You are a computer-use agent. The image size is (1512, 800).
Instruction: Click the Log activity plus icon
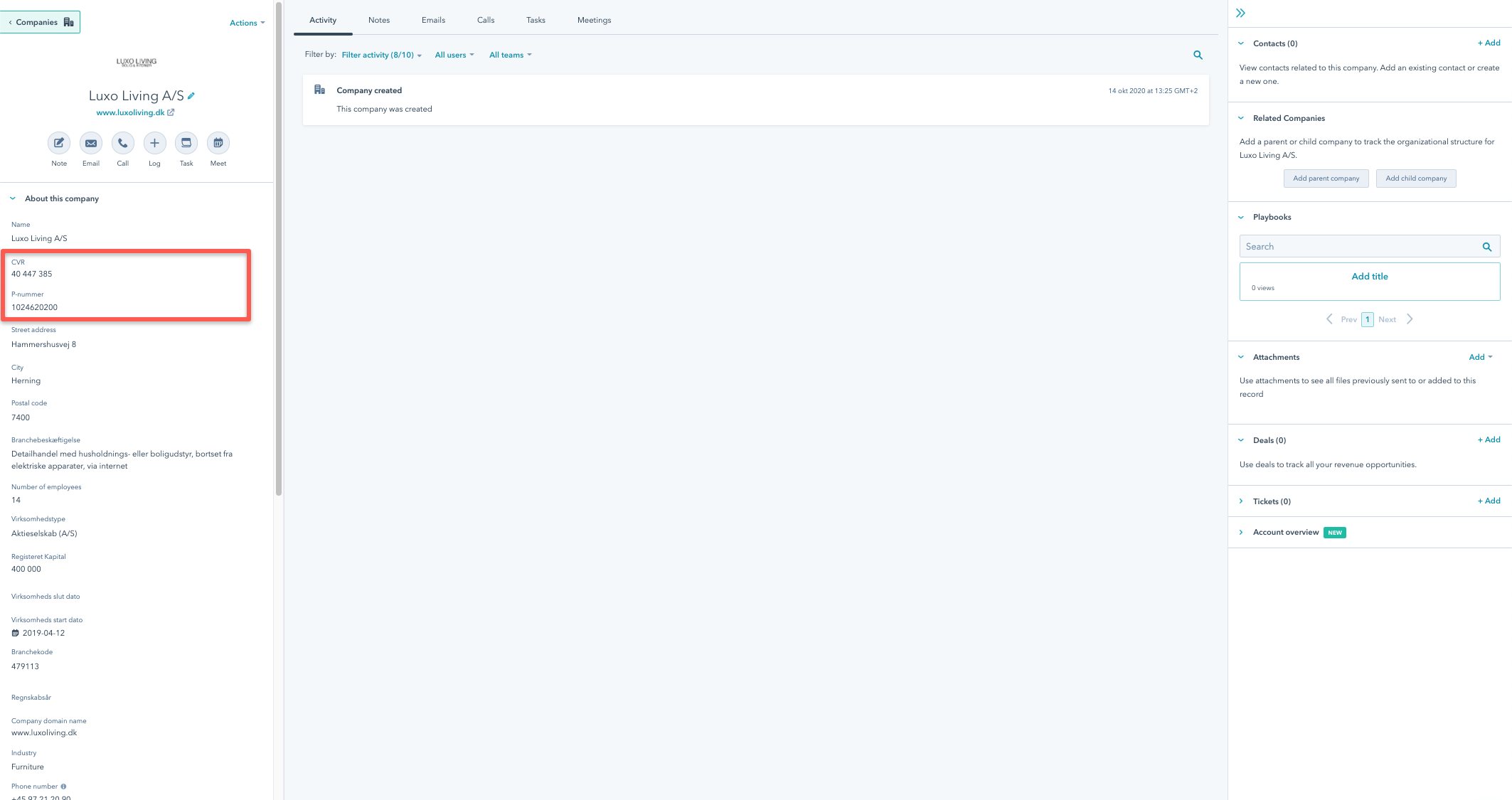(154, 143)
